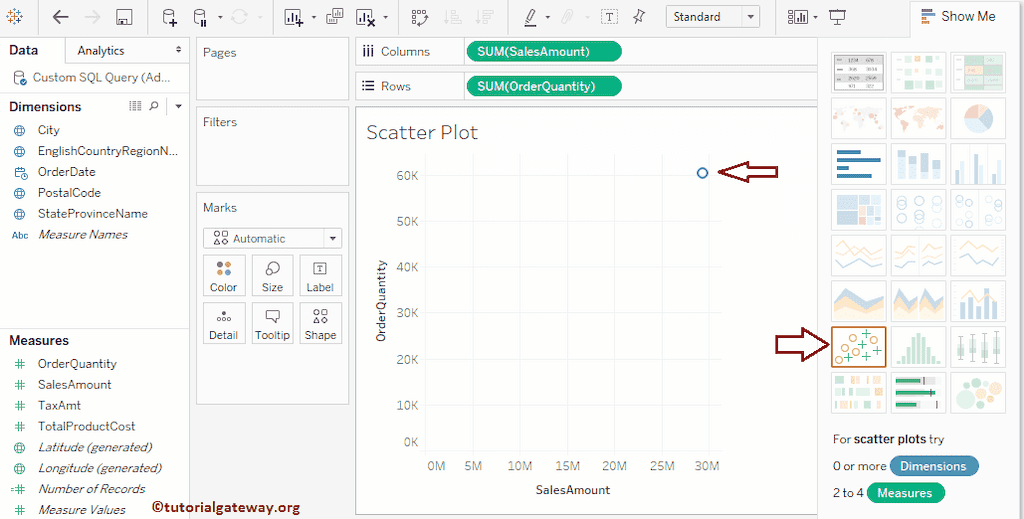Image resolution: width=1024 pixels, height=519 pixels.
Task: Select the pie chart in Show Me
Action: [978, 118]
